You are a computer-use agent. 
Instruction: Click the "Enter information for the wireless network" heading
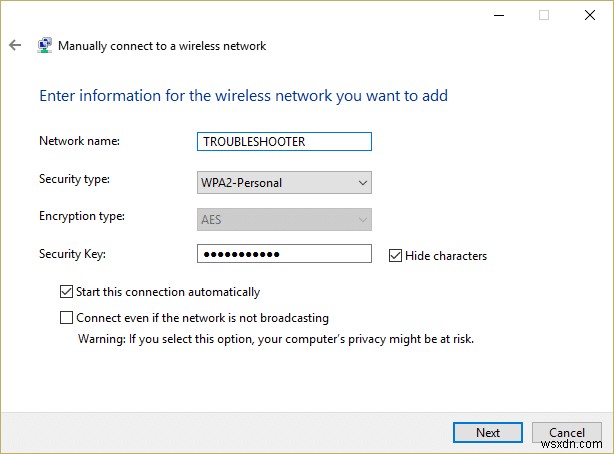point(243,96)
